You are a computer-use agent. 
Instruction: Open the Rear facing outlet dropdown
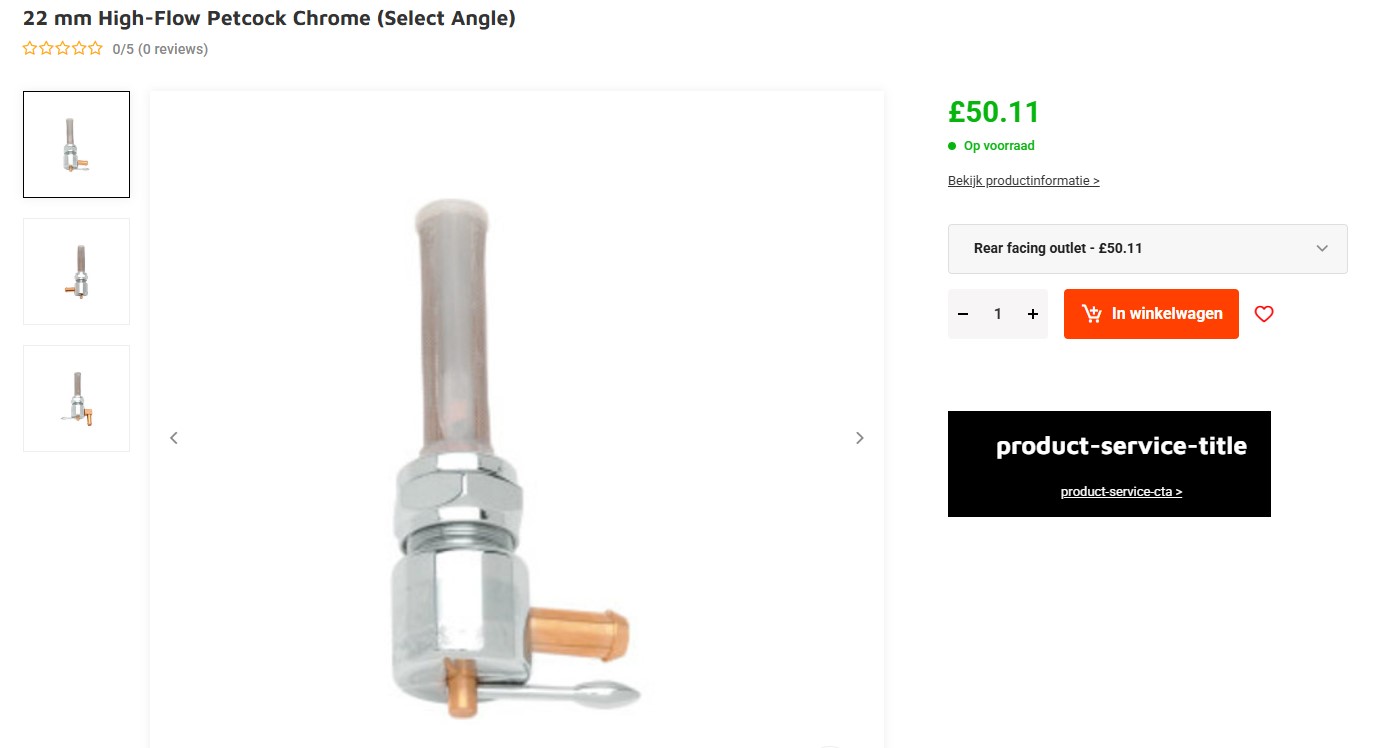(1147, 249)
